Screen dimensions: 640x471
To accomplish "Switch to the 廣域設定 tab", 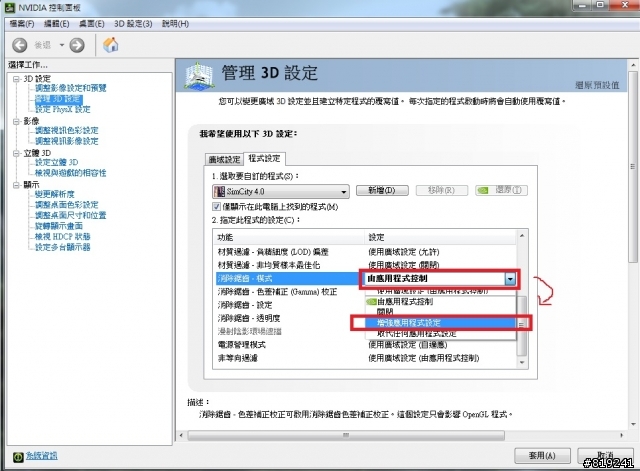I will pos(224,159).
